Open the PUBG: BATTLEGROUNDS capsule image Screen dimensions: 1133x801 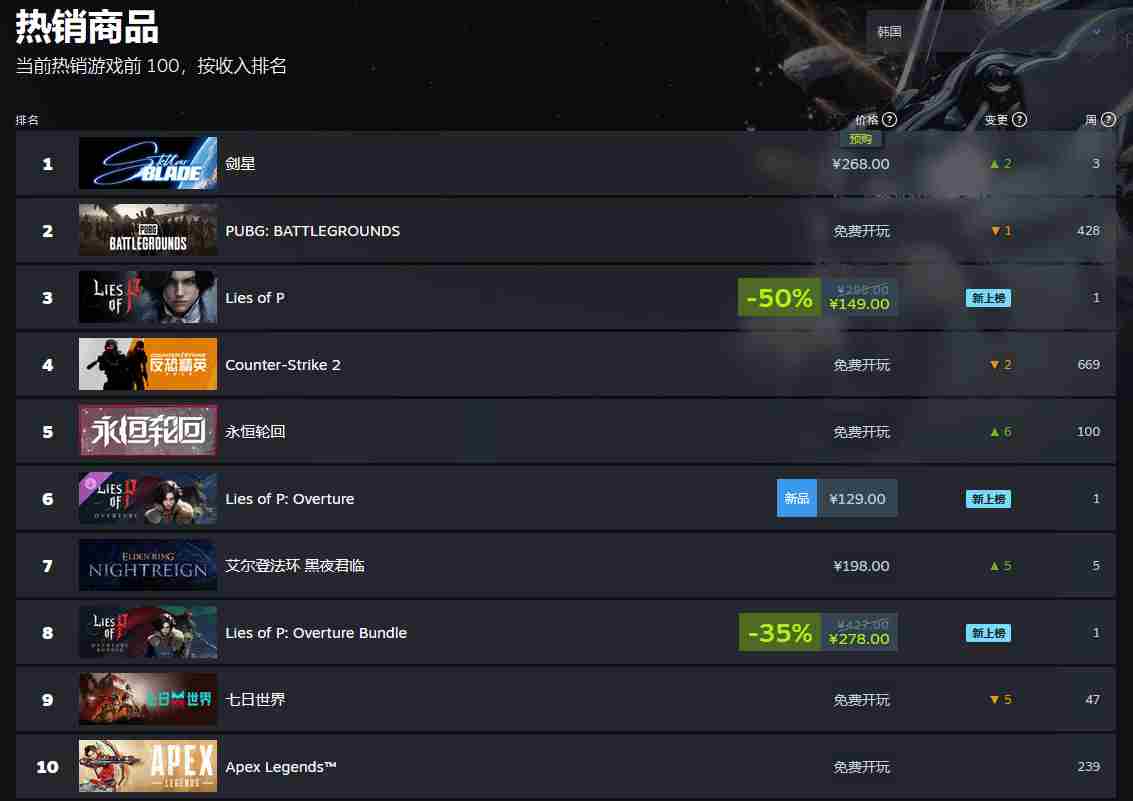(147, 230)
